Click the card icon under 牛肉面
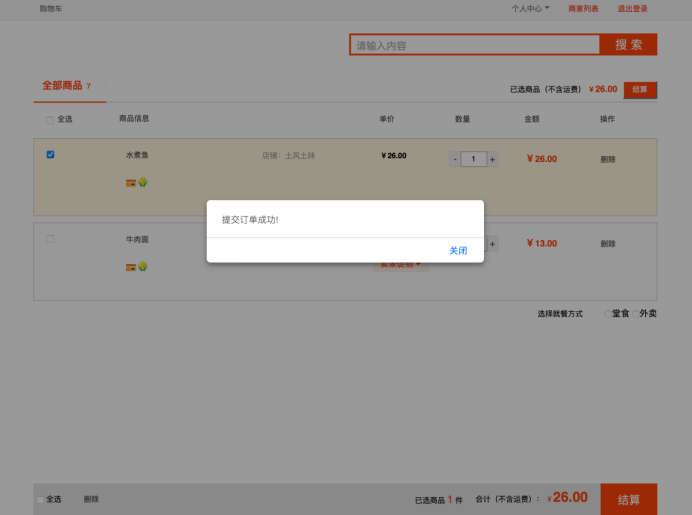 pos(130,267)
